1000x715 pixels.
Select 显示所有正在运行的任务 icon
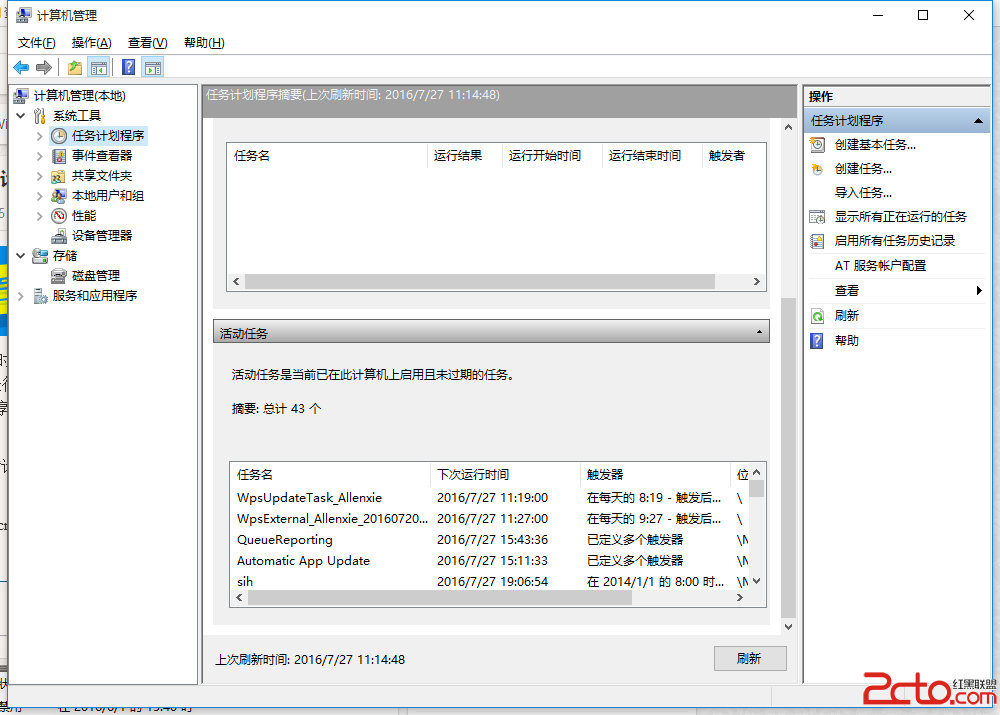817,216
